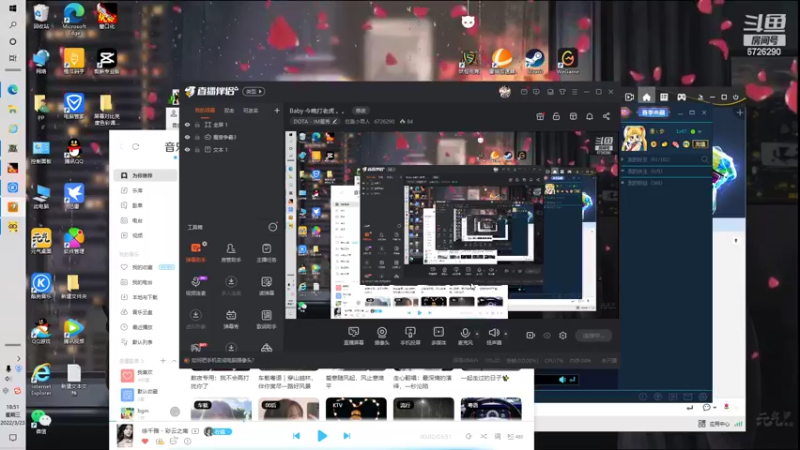Go to the previous track in the music player
Screen dimensions: 800x450
(x=296, y=436)
